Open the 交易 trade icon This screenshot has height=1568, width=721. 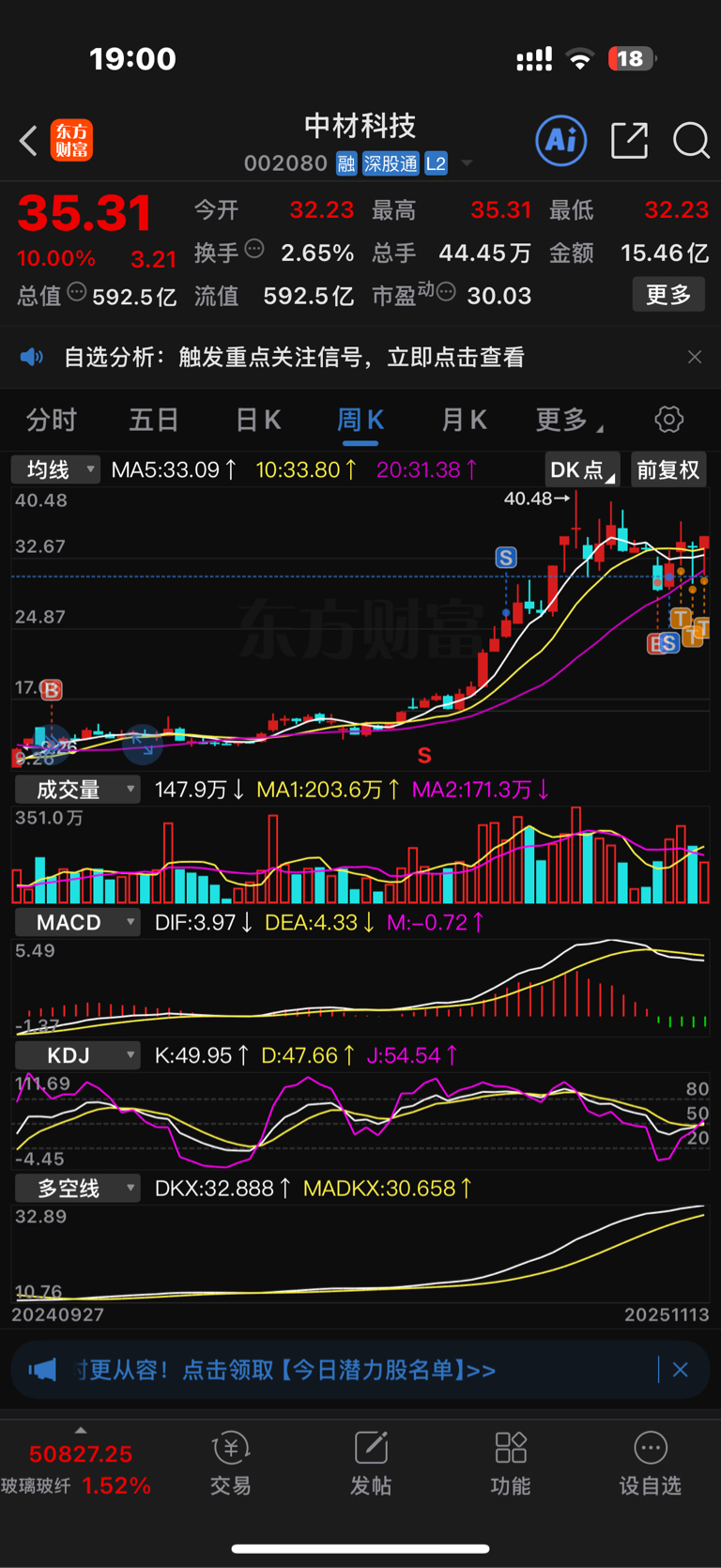click(230, 1448)
